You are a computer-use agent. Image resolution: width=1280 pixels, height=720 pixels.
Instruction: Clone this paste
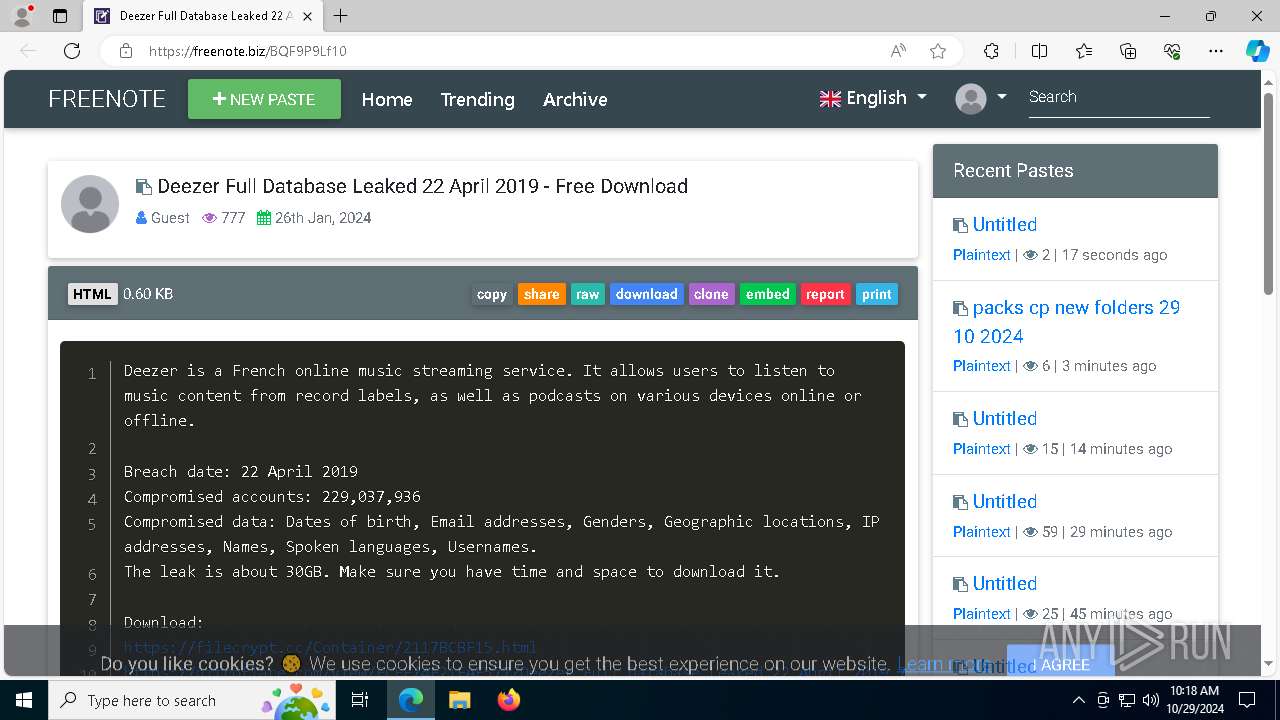click(x=711, y=294)
